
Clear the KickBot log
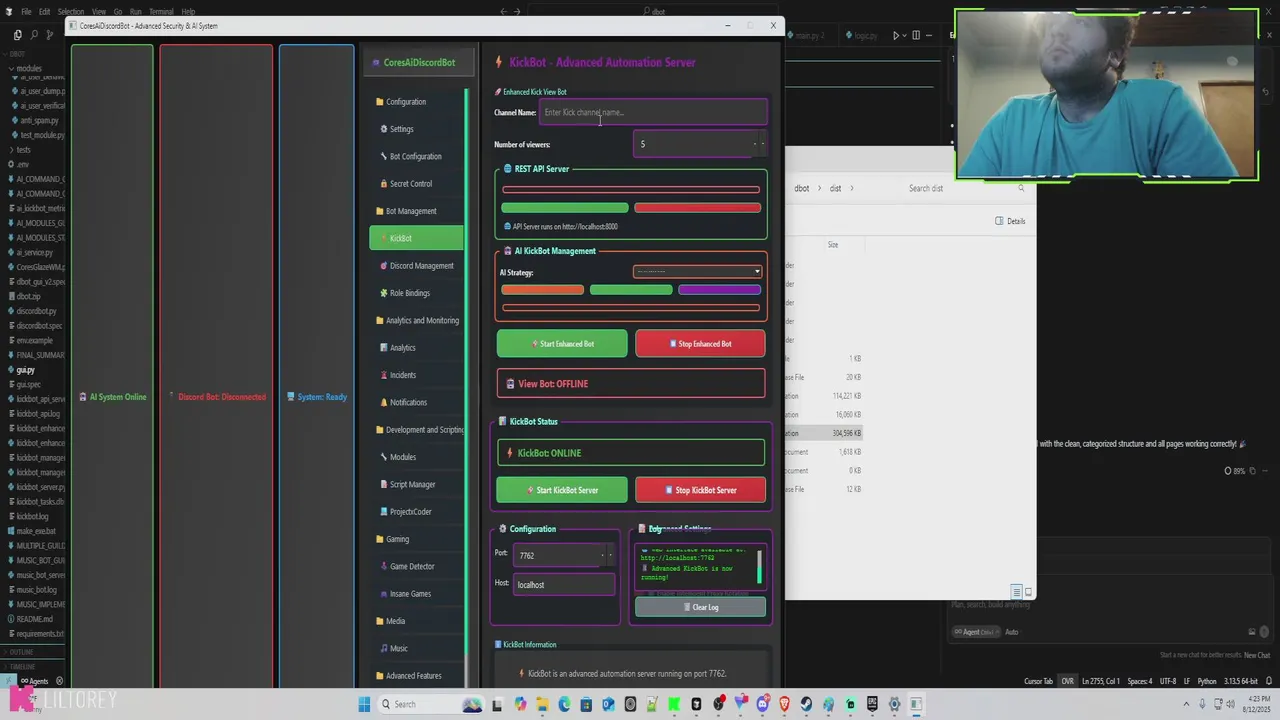coord(700,607)
